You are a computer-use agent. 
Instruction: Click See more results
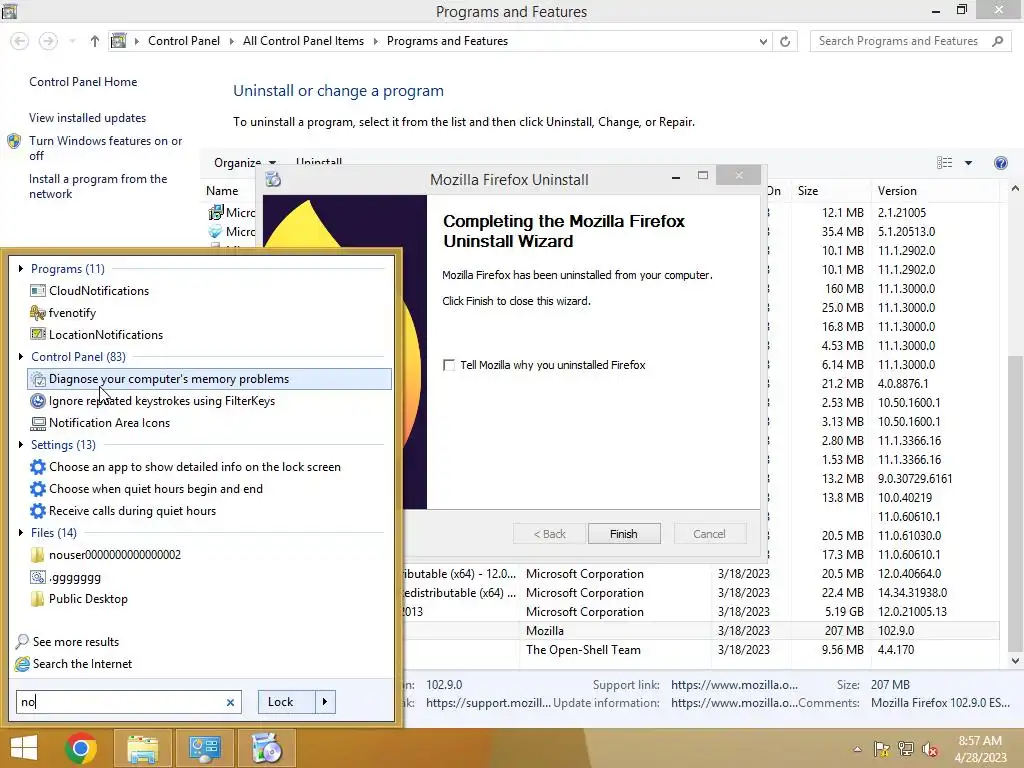76,642
